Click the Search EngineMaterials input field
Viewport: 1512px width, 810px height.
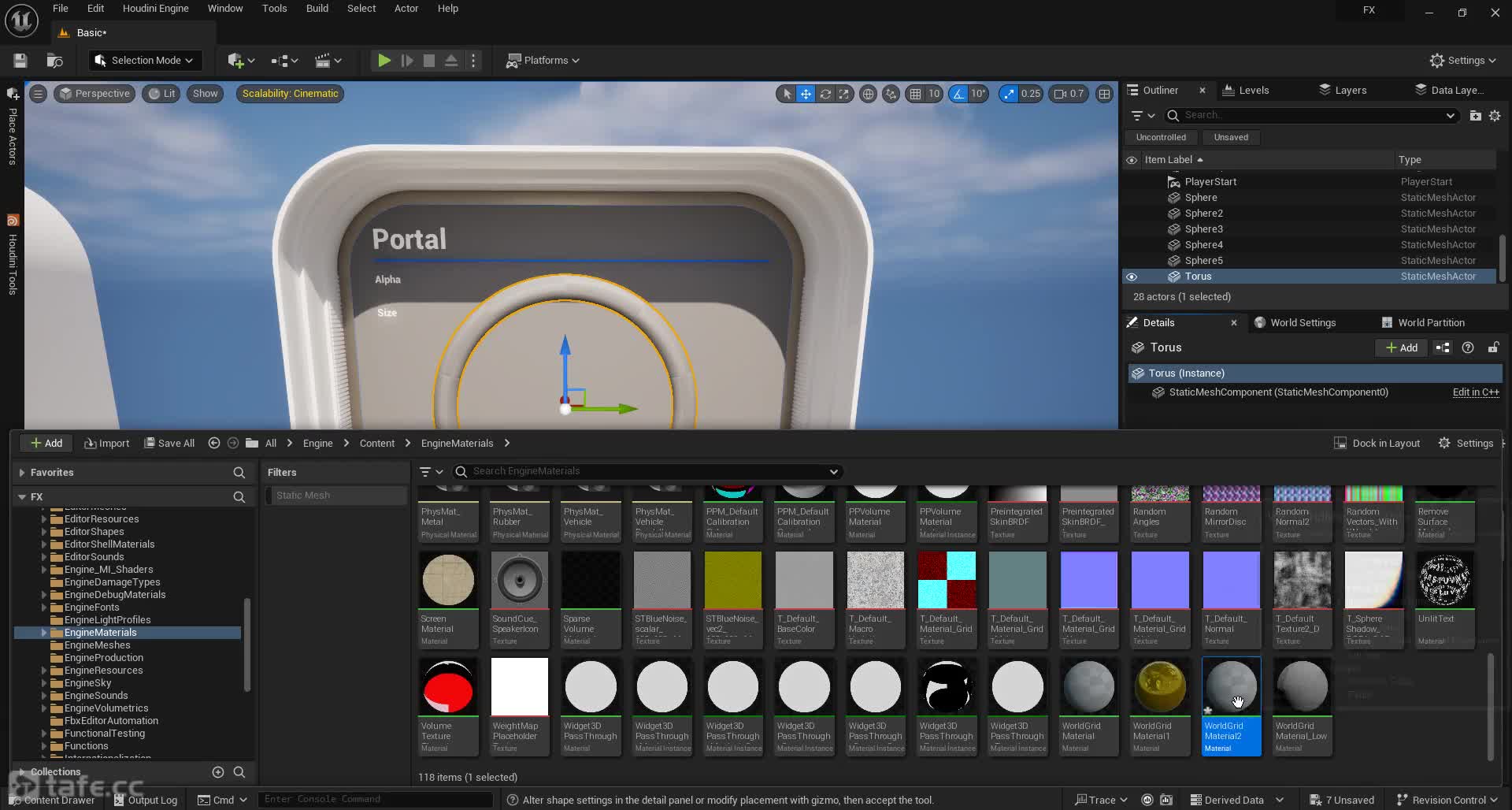pos(647,472)
